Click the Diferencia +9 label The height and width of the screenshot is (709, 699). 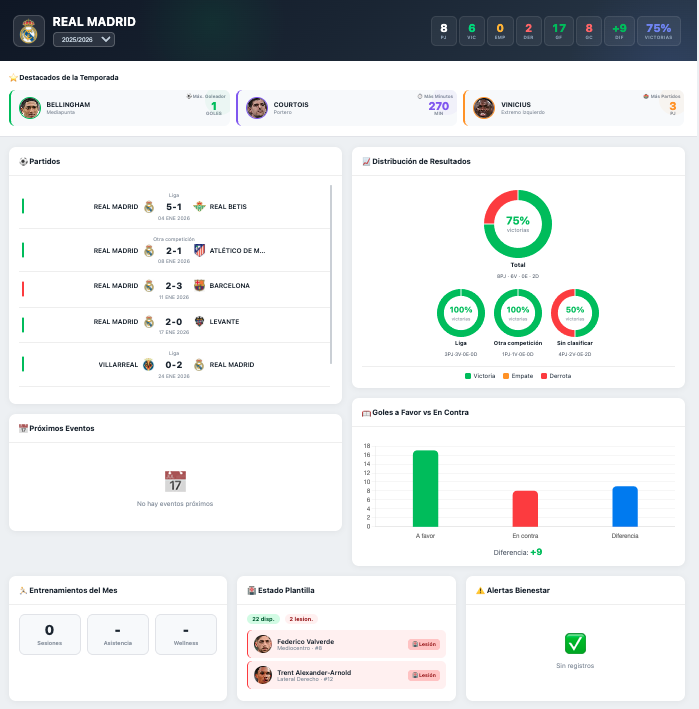(518, 552)
